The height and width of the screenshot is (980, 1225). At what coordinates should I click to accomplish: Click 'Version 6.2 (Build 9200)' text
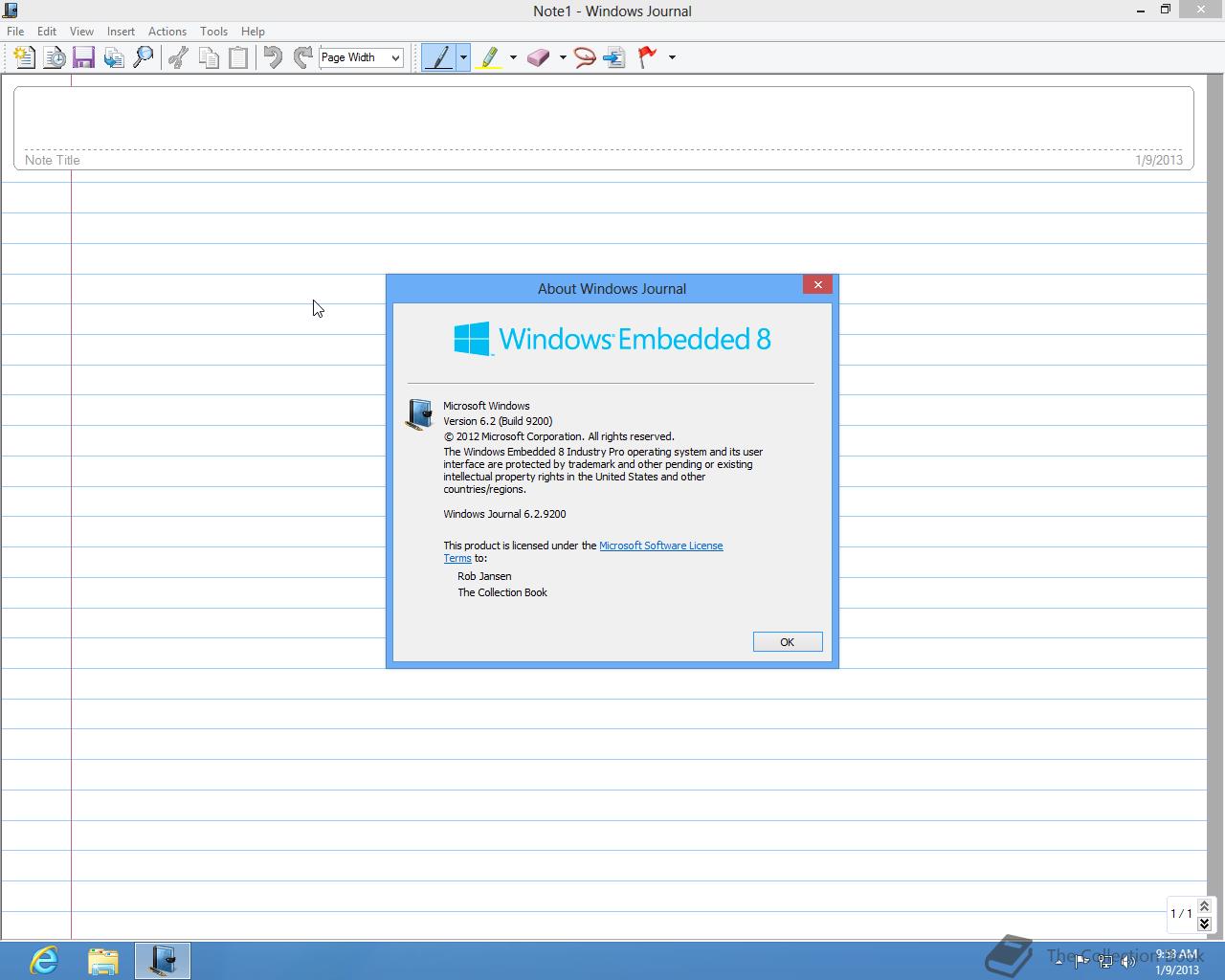498,421
